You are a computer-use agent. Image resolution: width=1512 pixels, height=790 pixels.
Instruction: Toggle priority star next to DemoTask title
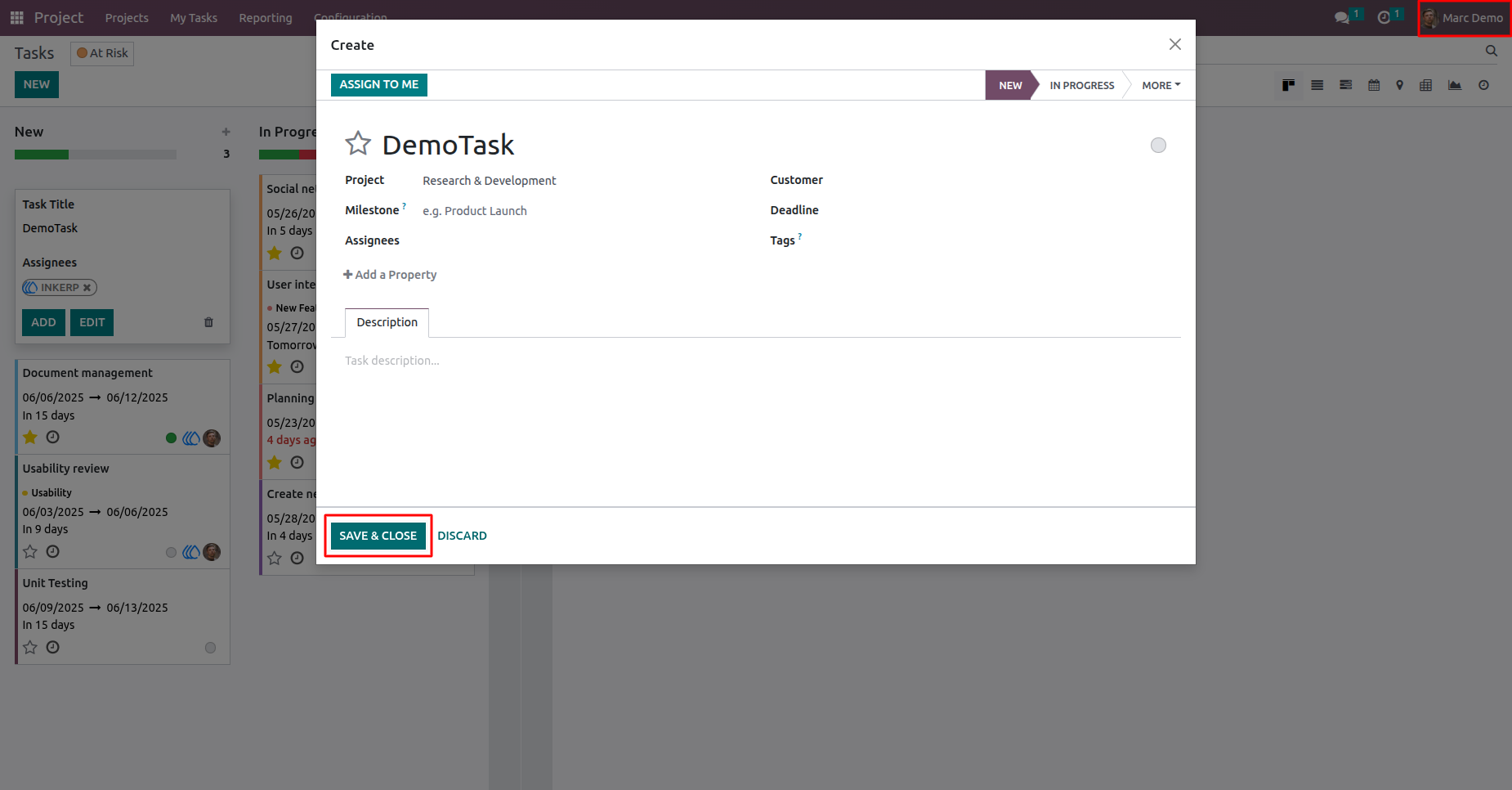coord(358,144)
